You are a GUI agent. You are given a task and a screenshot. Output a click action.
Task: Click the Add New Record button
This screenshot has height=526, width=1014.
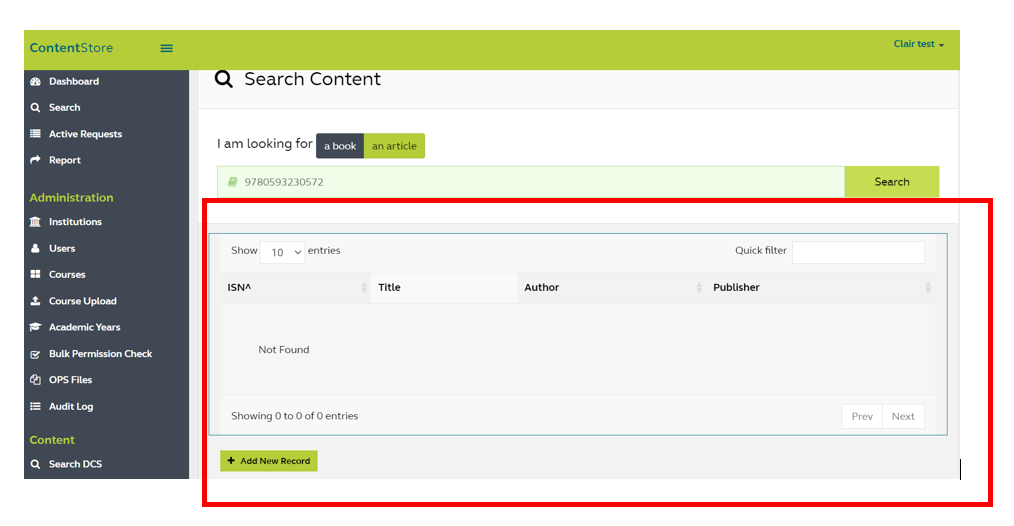[269, 461]
